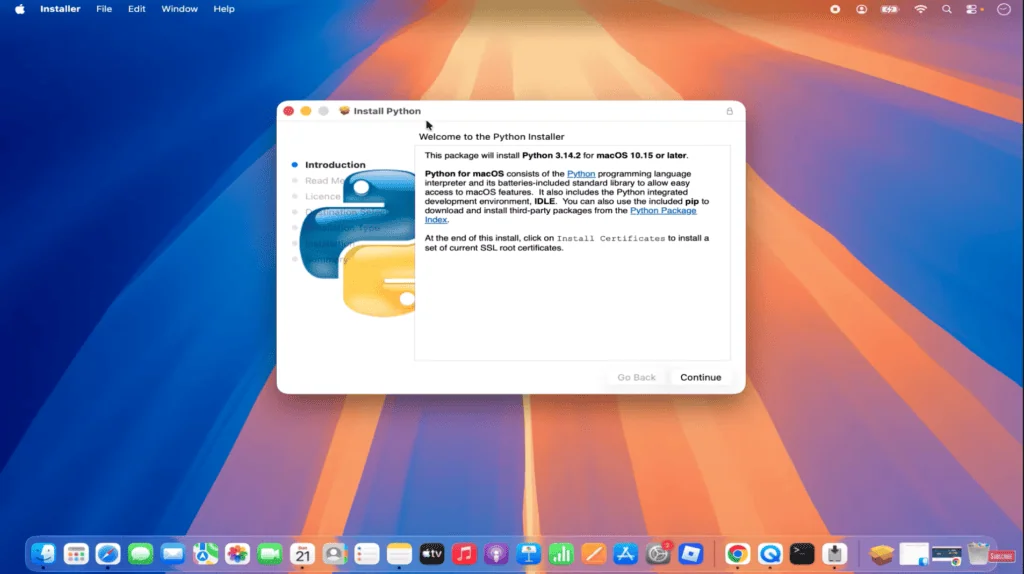Click the user account menu bar icon
This screenshot has height=574, width=1024.
[861, 9]
